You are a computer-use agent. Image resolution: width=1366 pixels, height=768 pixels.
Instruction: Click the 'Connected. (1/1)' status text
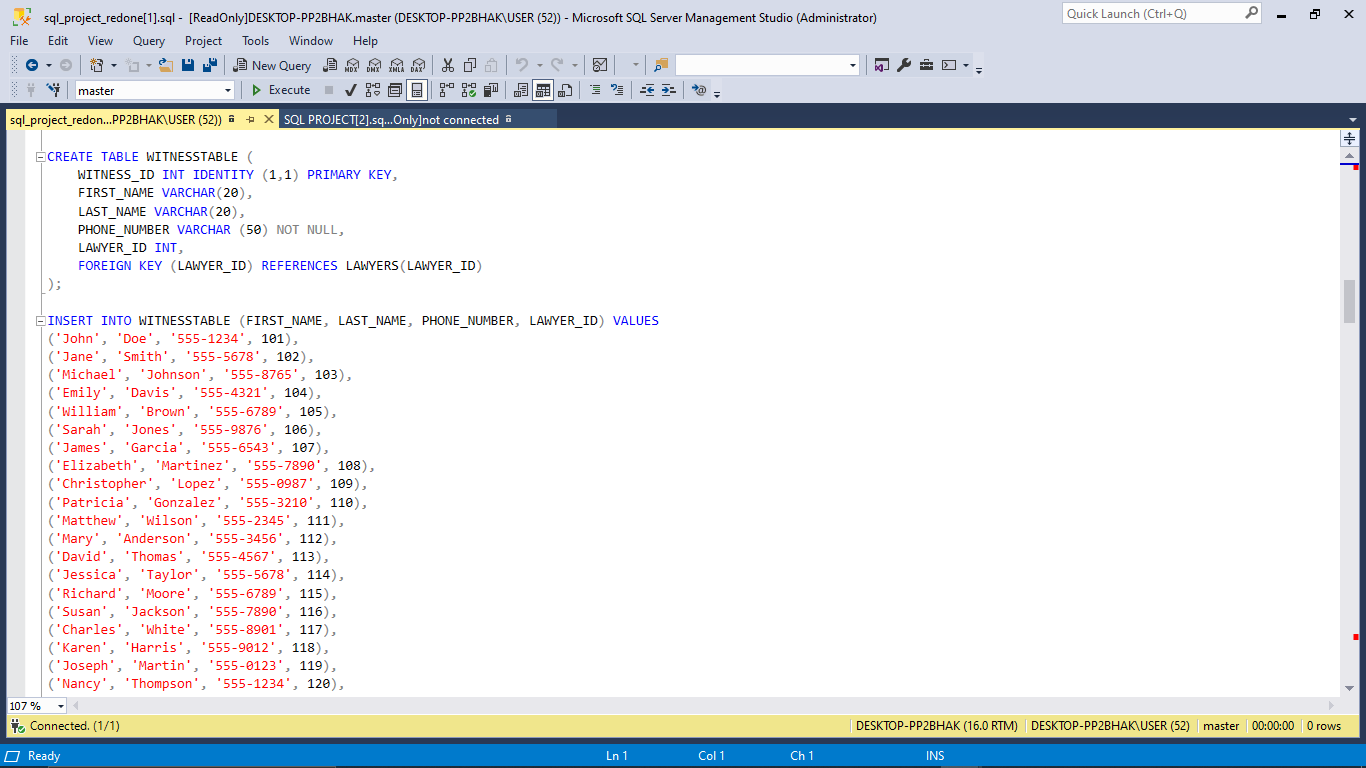[74, 726]
